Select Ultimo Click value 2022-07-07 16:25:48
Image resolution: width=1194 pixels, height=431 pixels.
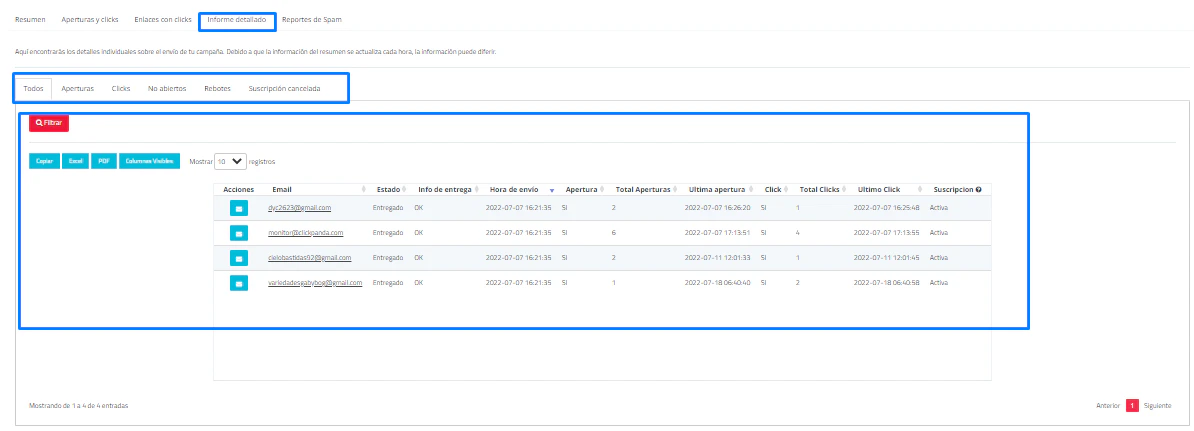pyautogui.click(x=886, y=208)
